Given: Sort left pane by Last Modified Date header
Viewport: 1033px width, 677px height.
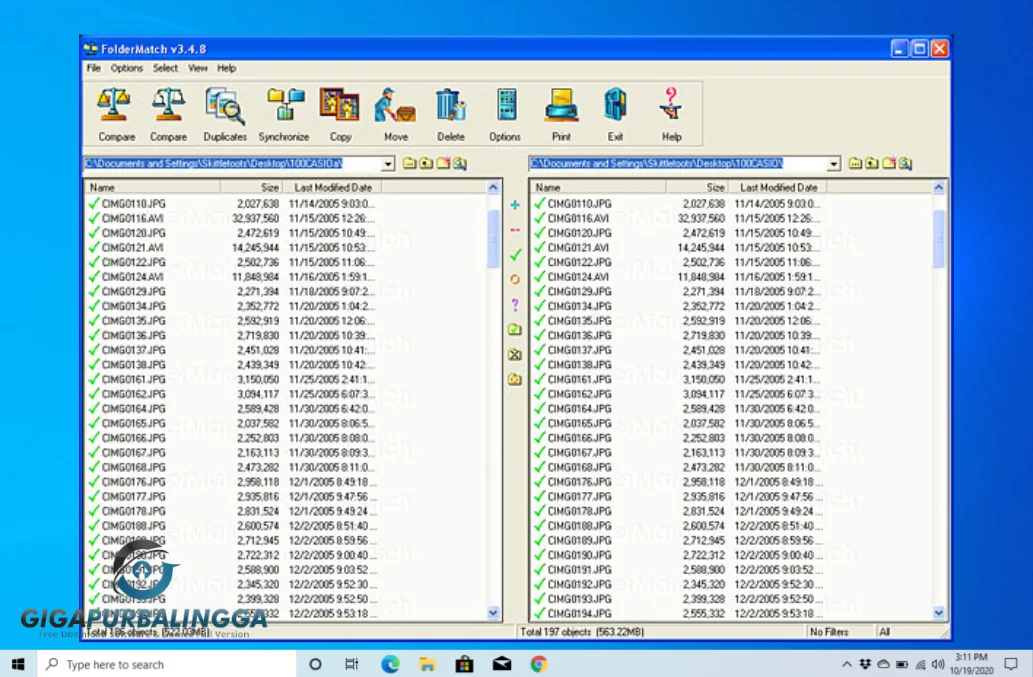Looking at the screenshot, I should coord(332,187).
